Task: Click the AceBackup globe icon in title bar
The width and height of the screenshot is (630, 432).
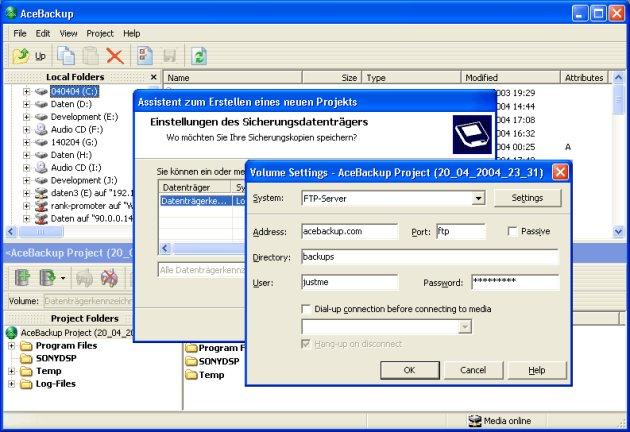Action: 11,13
